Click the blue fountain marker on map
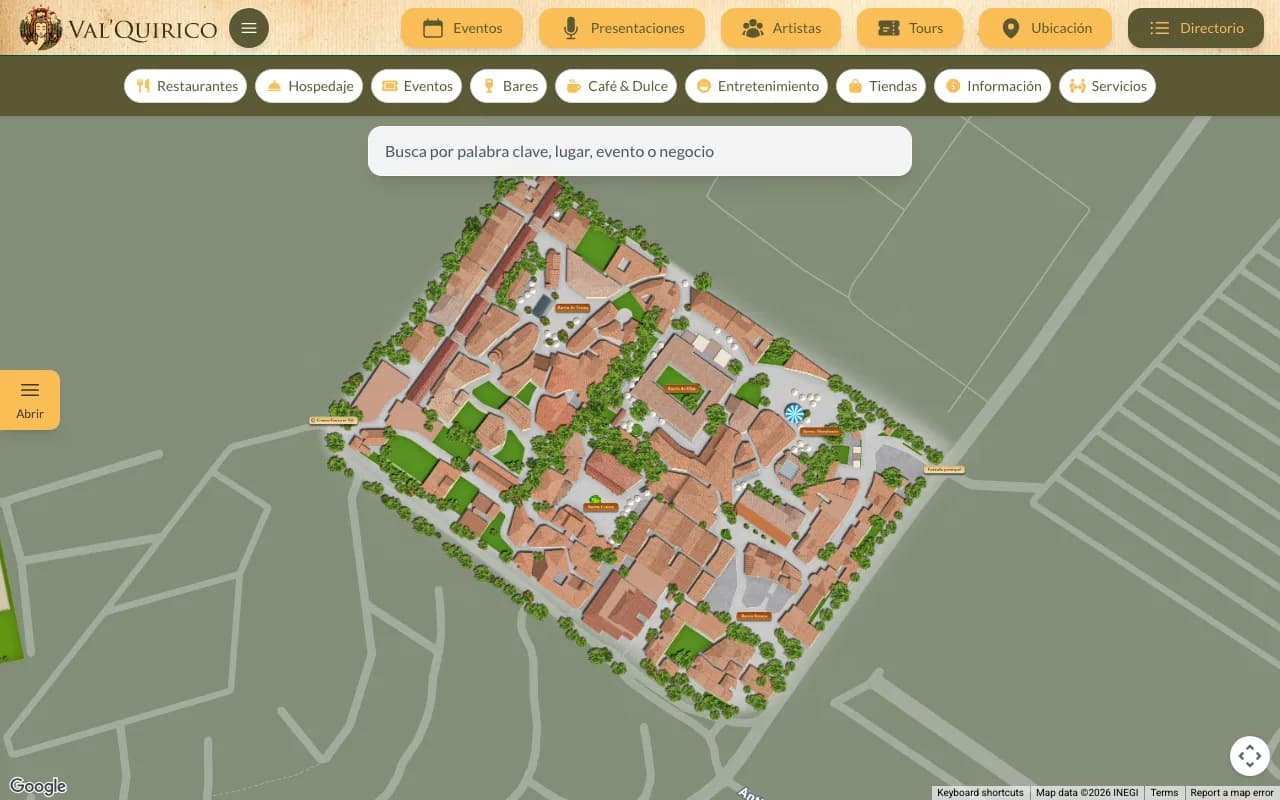 click(x=794, y=413)
